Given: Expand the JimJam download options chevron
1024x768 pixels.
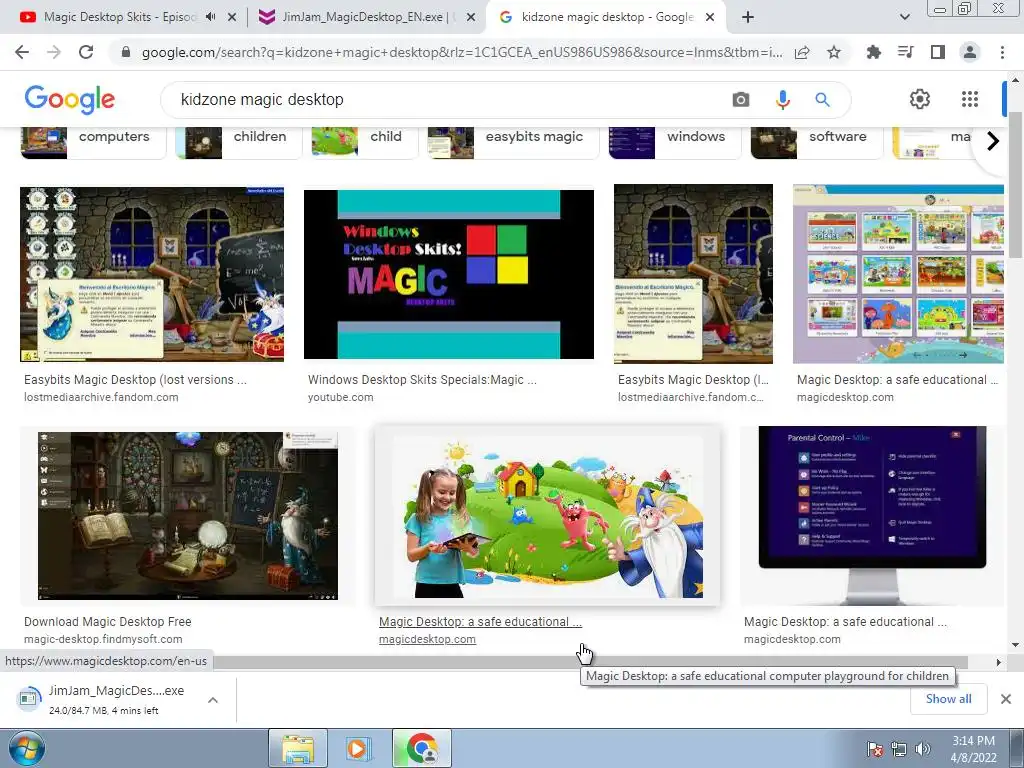Looking at the screenshot, I should pos(213,700).
